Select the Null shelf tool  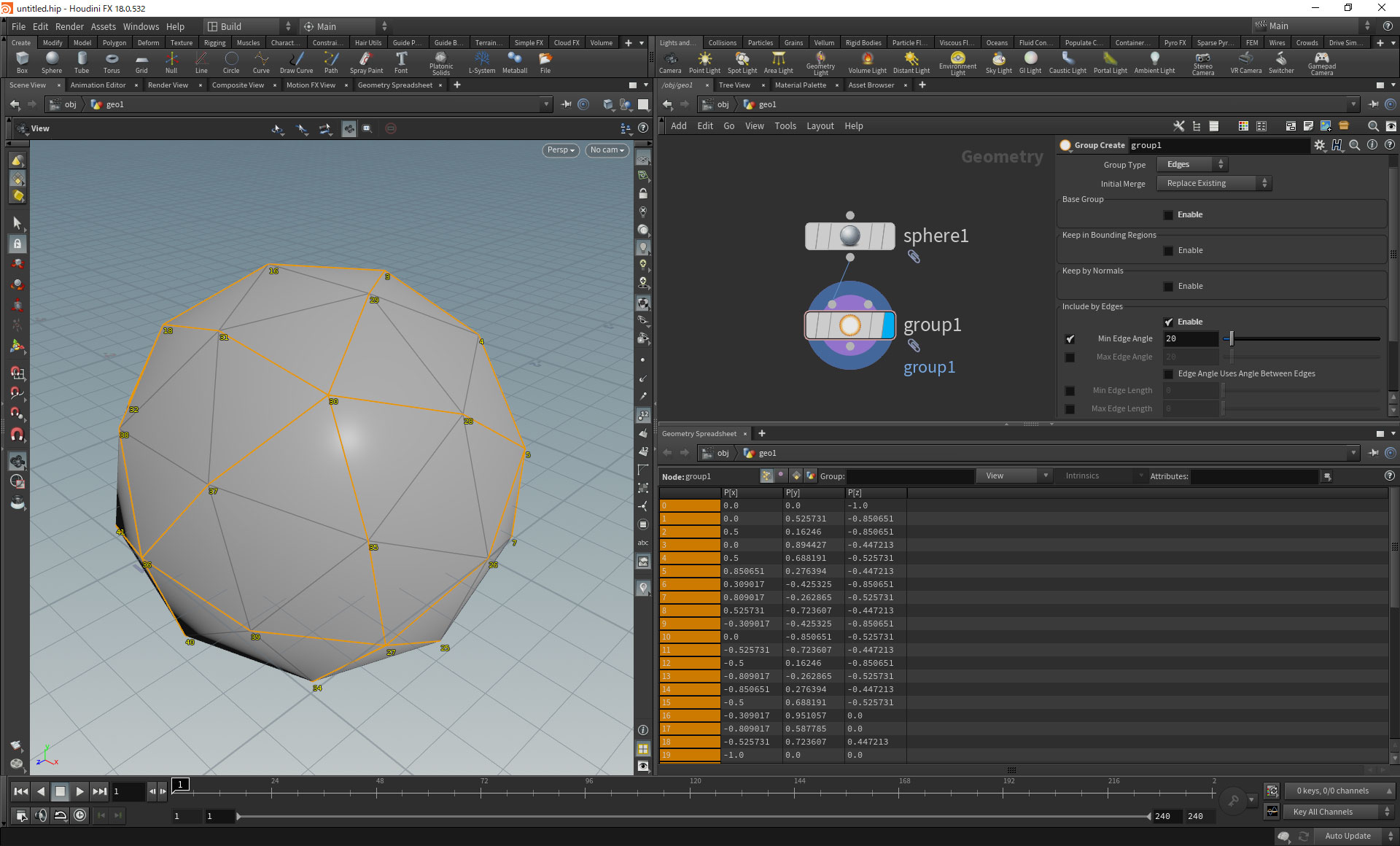[x=171, y=62]
